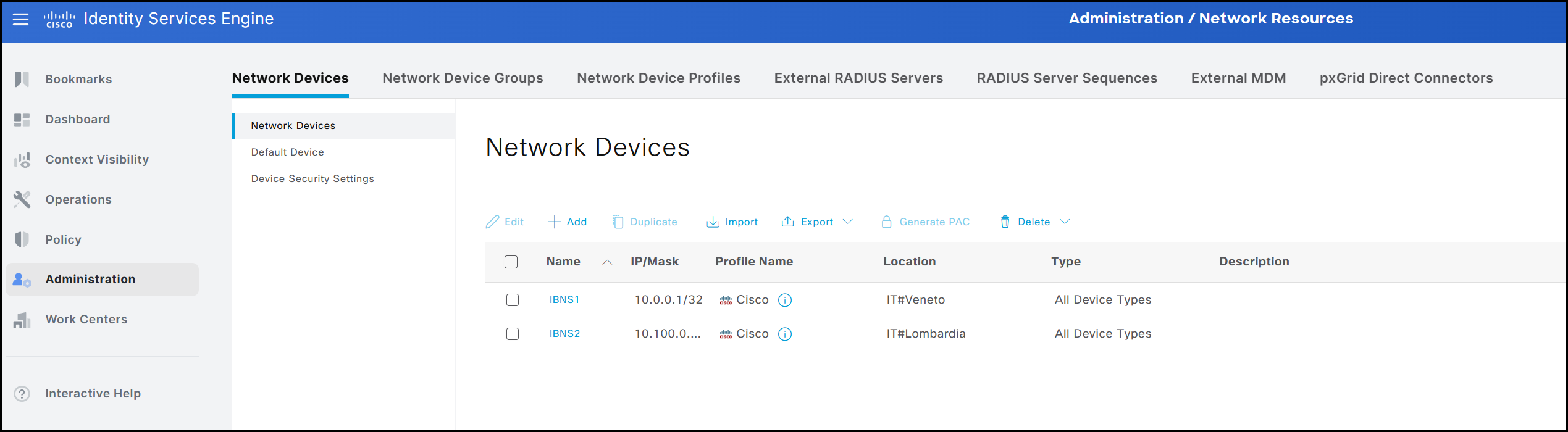Show info for IBNS1 Cisco profile
The width and height of the screenshot is (1568, 432).
785,300
